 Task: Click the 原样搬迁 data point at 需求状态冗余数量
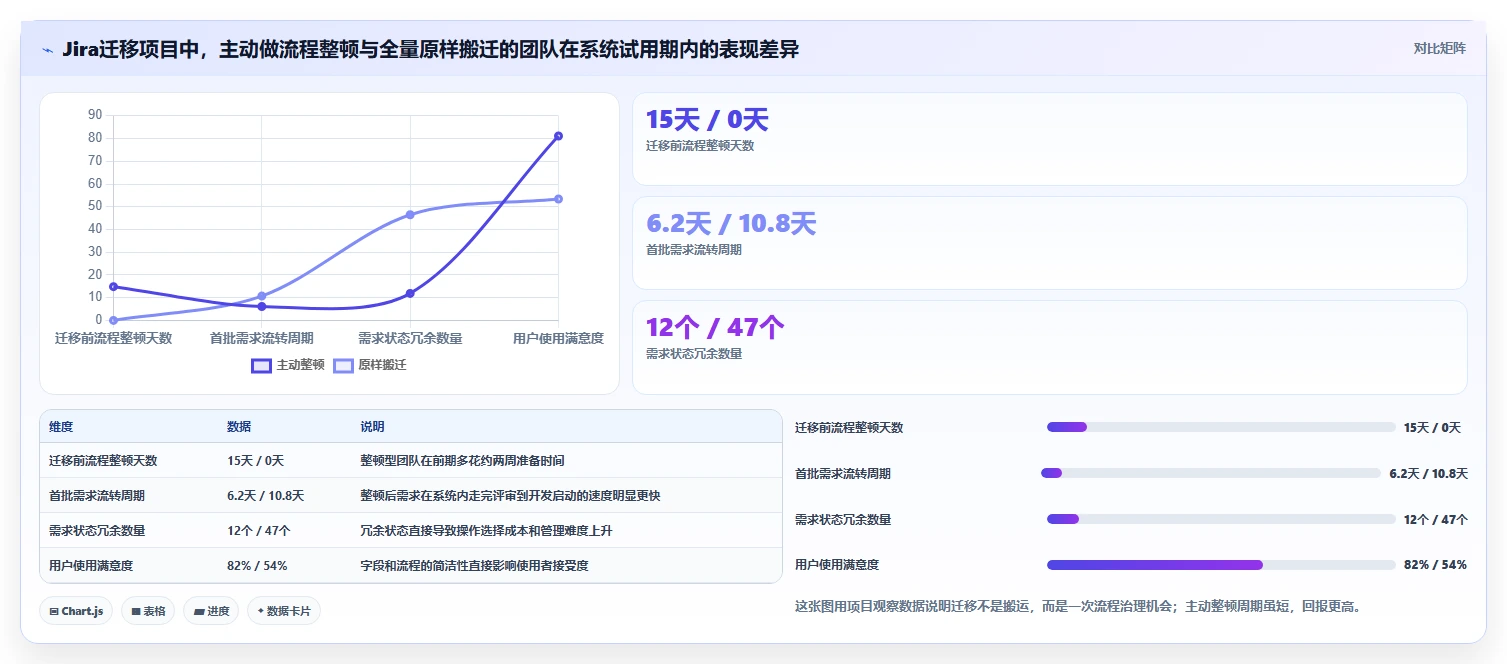click(x=410, y=215)
